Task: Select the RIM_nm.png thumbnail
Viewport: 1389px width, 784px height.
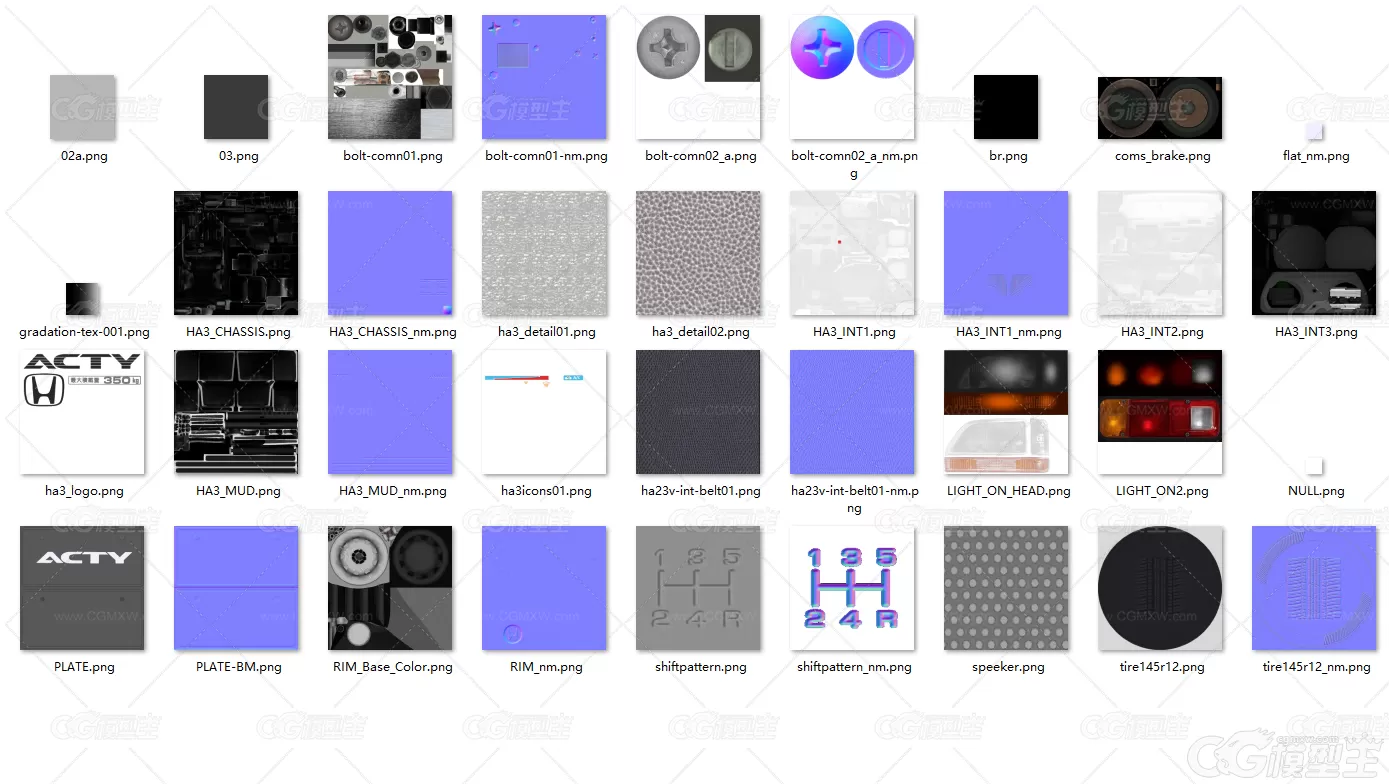Action: pos(544,588)
